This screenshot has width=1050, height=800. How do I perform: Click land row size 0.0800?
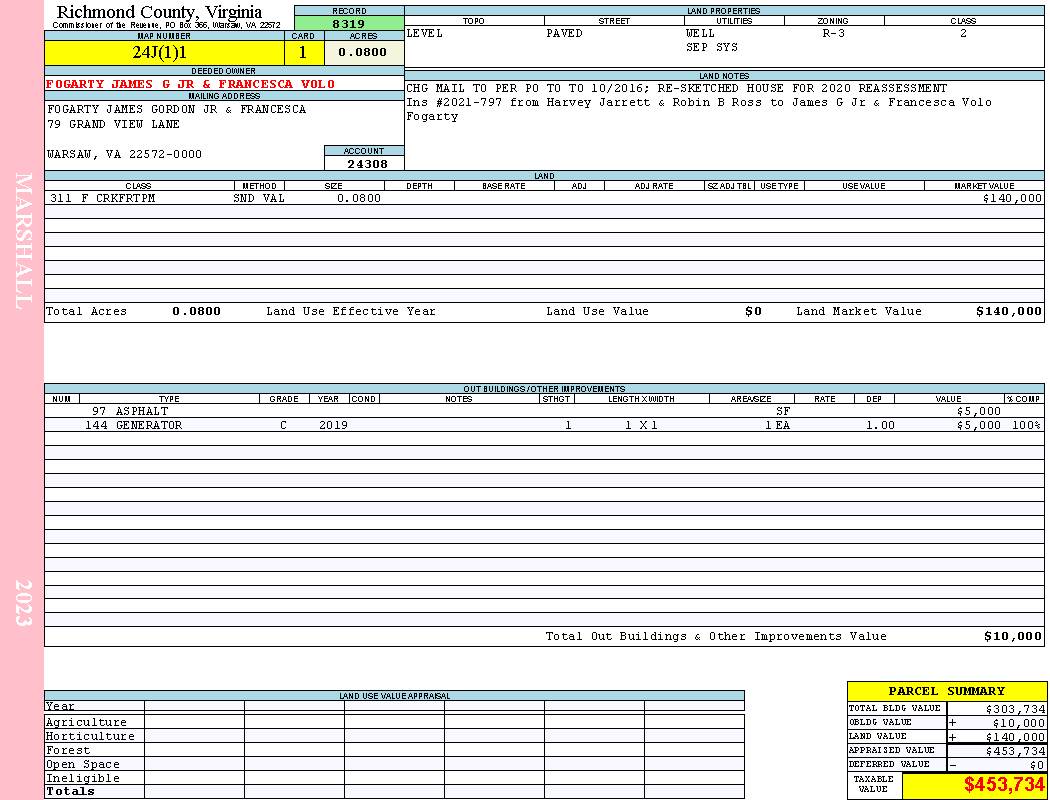point(359,198)
